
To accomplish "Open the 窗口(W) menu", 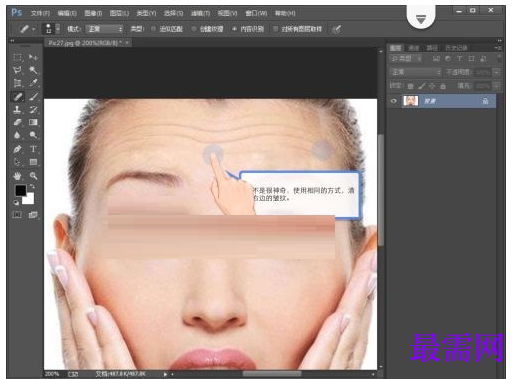I will [x=256, y=13].
